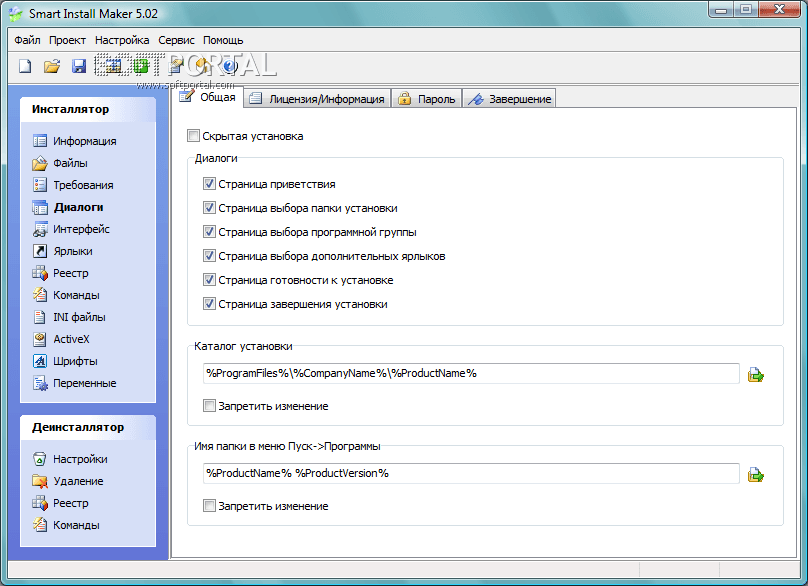Image resolution: width=808 pixels, height=586 pixels.
Task: Select the Диалоги sidebar item
Action: (x=68, y=207)
